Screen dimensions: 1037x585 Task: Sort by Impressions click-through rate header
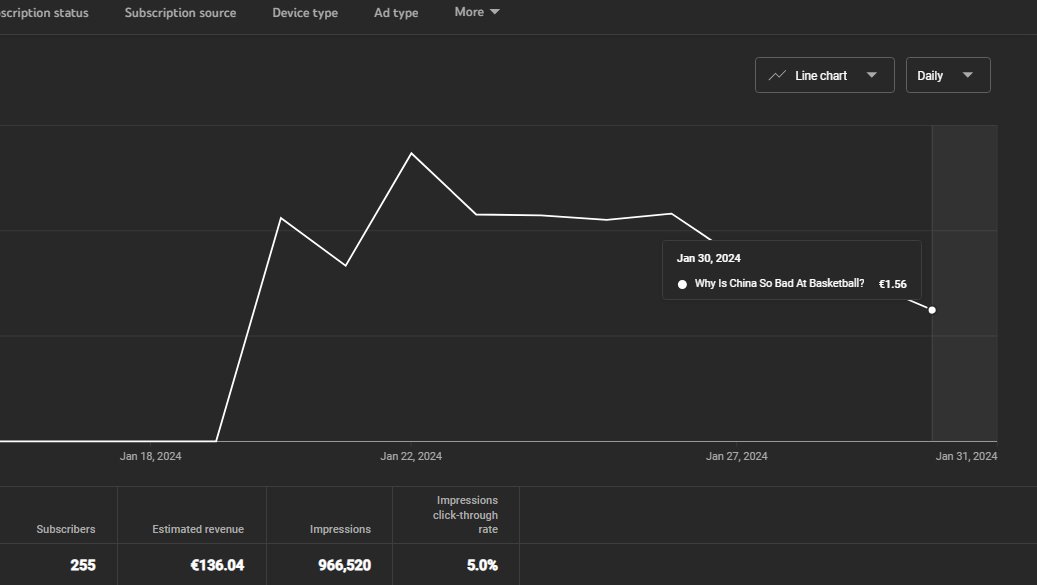pos(466,515)
